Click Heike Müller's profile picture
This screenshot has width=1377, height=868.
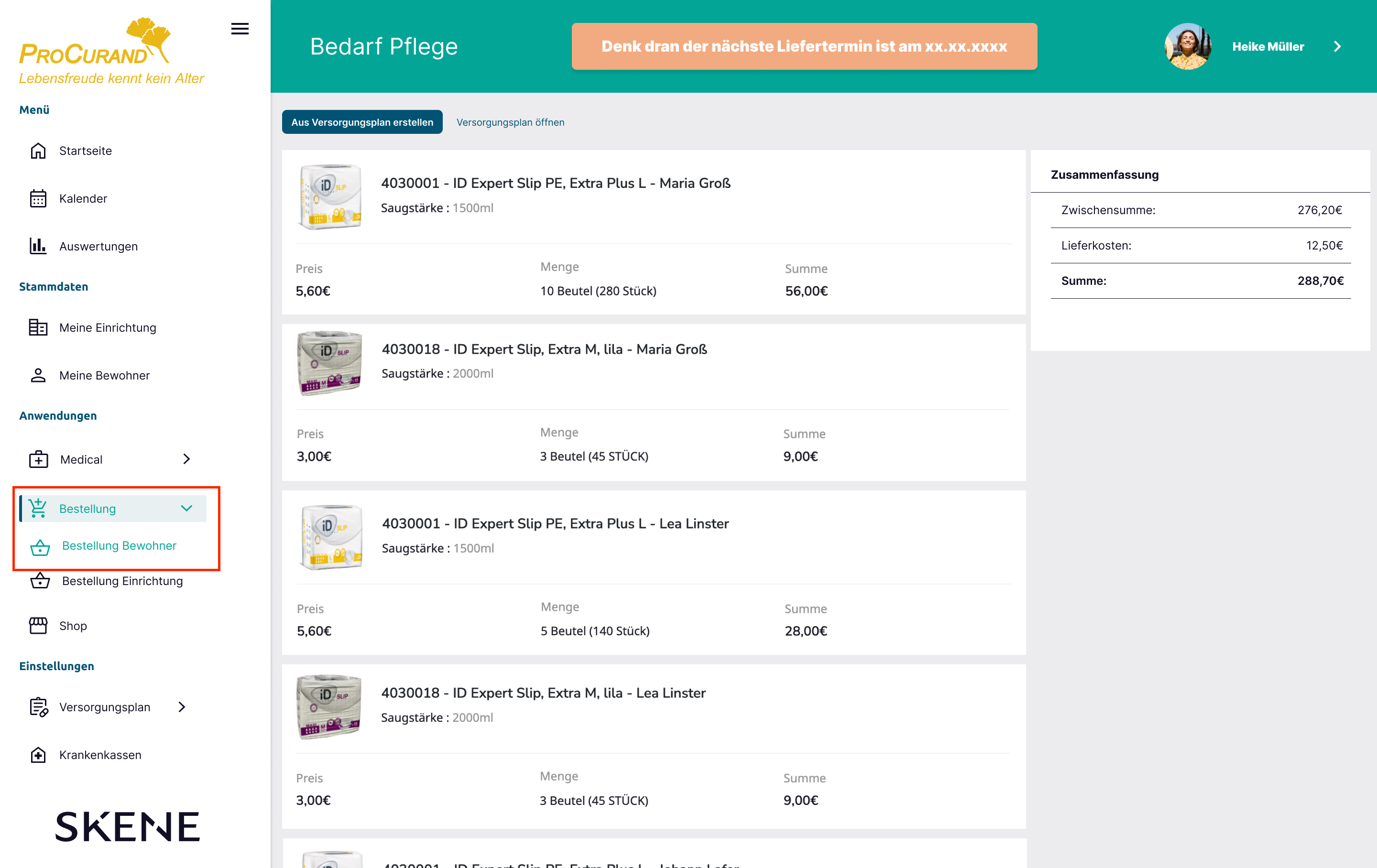point(1188,47)
